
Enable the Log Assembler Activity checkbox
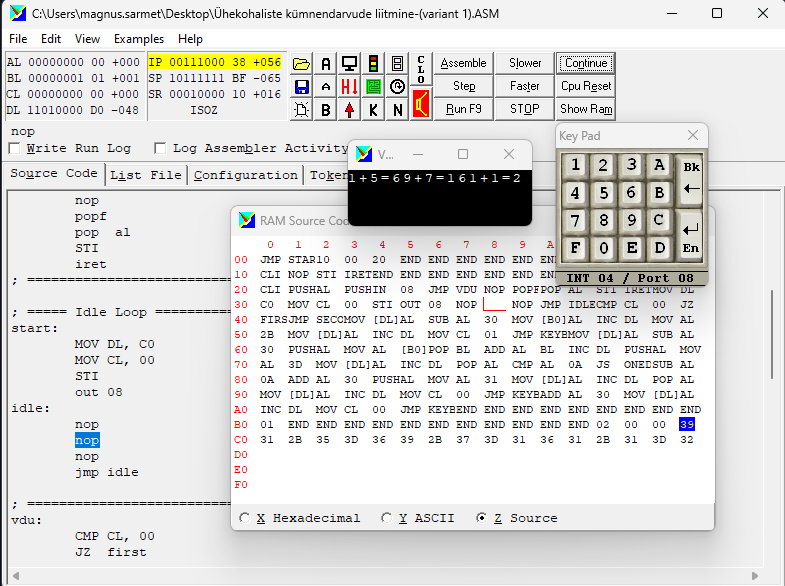(160, 149)
